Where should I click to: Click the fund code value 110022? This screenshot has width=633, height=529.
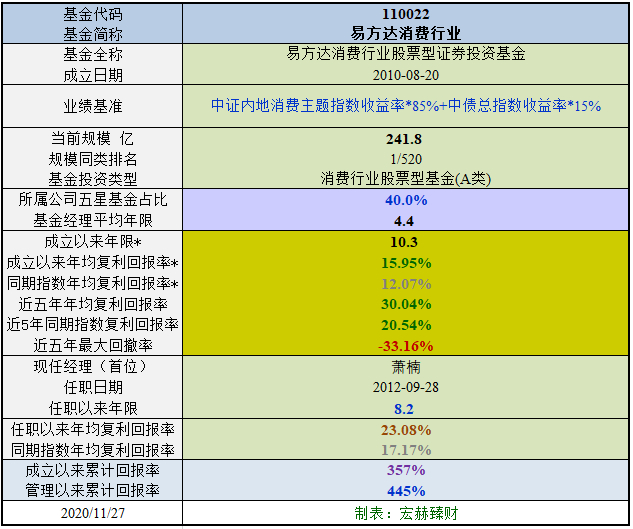[406, 14]
